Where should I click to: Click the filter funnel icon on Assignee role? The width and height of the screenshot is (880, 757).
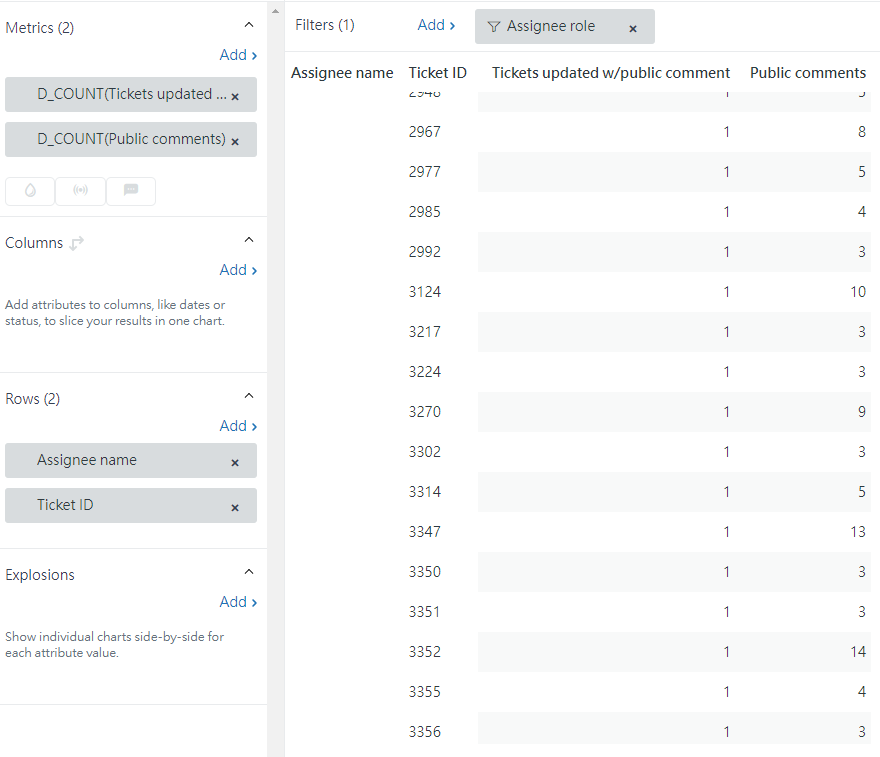pyautogui.click(x=493, y=27)
